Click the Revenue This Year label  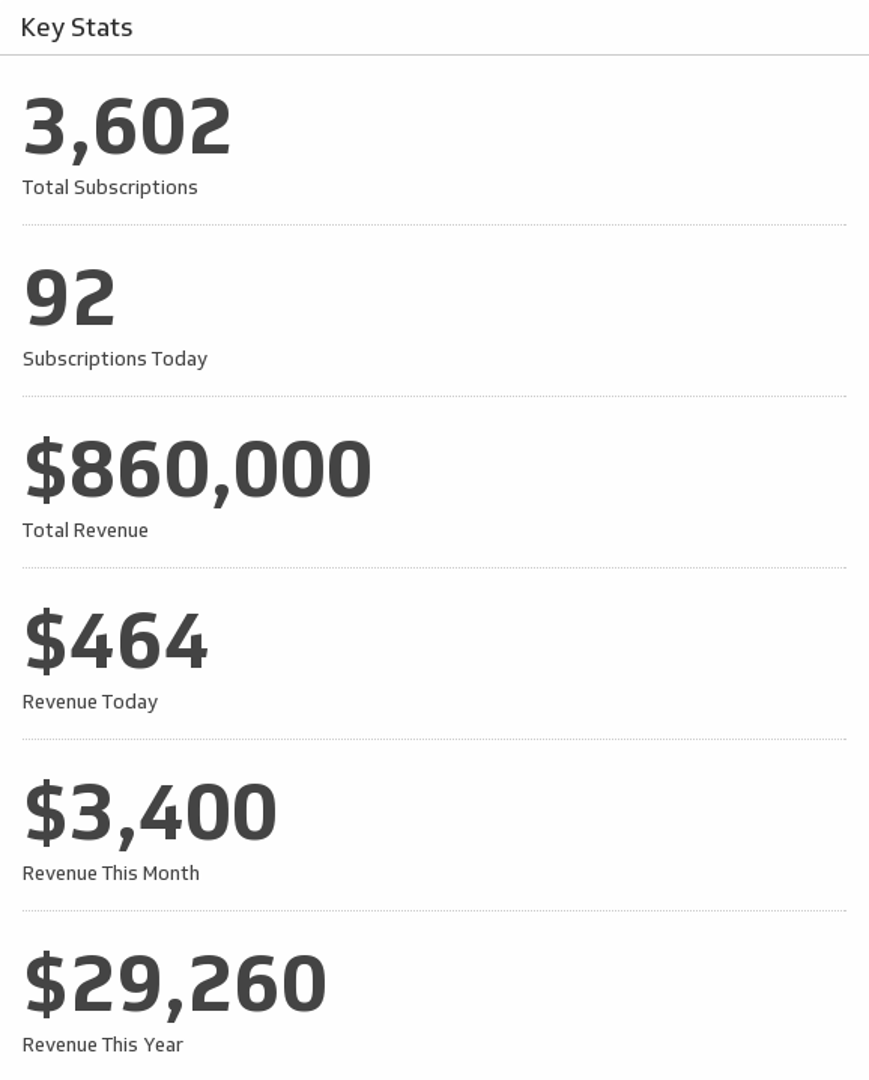coord(103,1045)
